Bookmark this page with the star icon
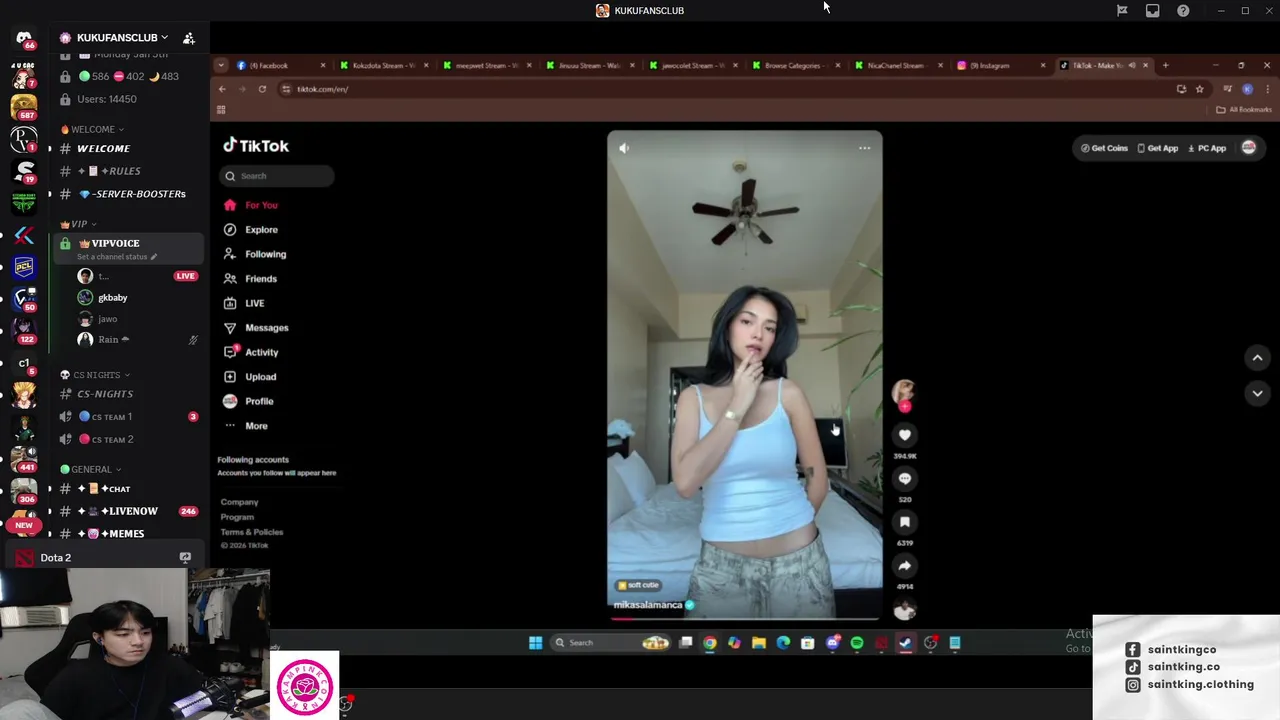Image resolution: width=1280 pixels, height=720 pixels. tap(1200, 89)
